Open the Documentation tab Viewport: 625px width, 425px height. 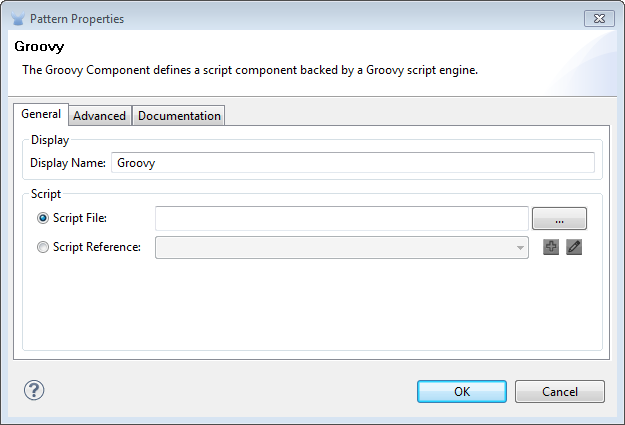[x=179, y=116]
